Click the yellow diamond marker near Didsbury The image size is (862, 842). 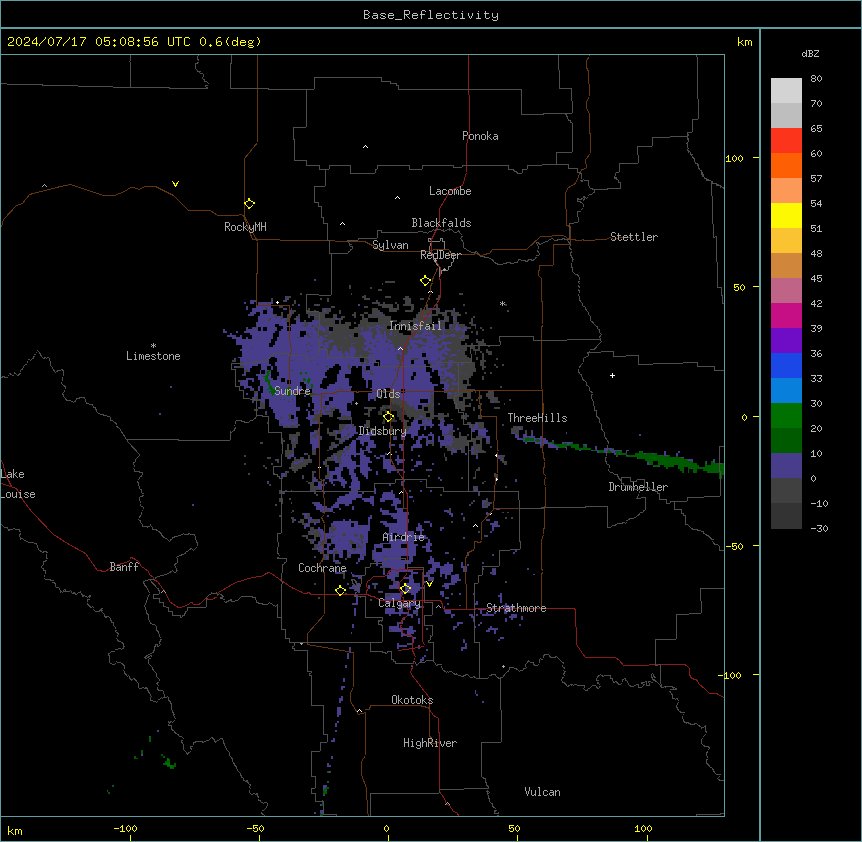point(388,417)
